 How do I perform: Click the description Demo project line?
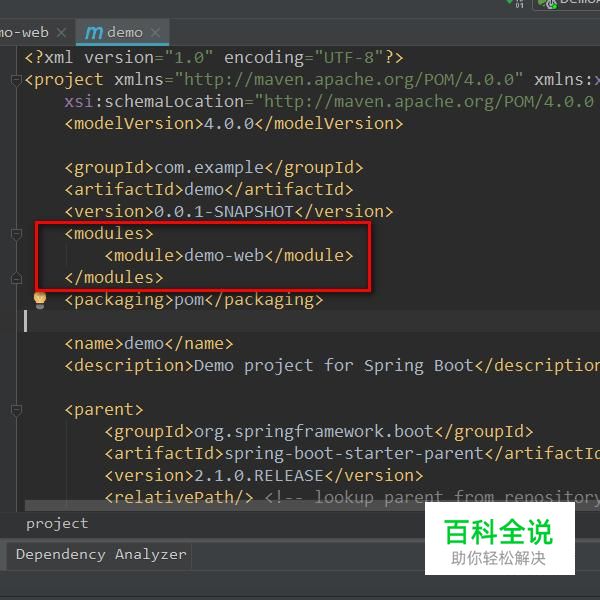coord(332,365)
